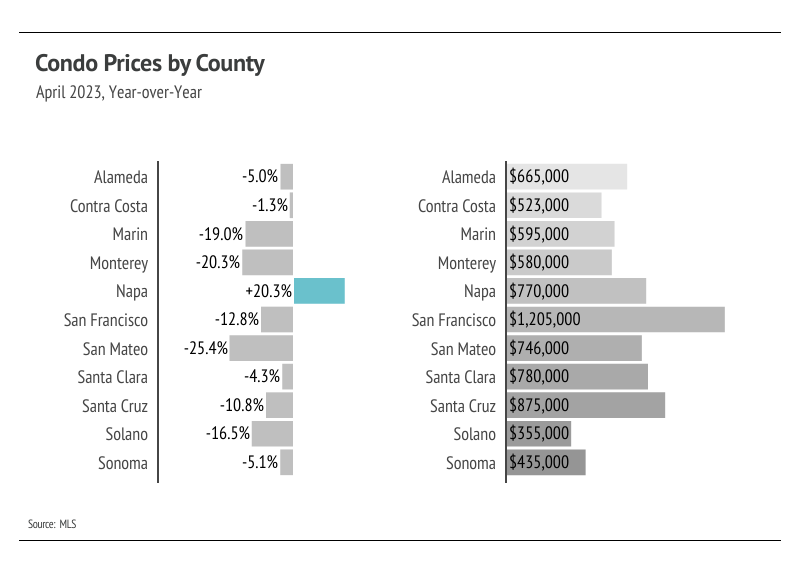Click the Alameda label in left chart
The image size is (801, 575).
[121, 177]
